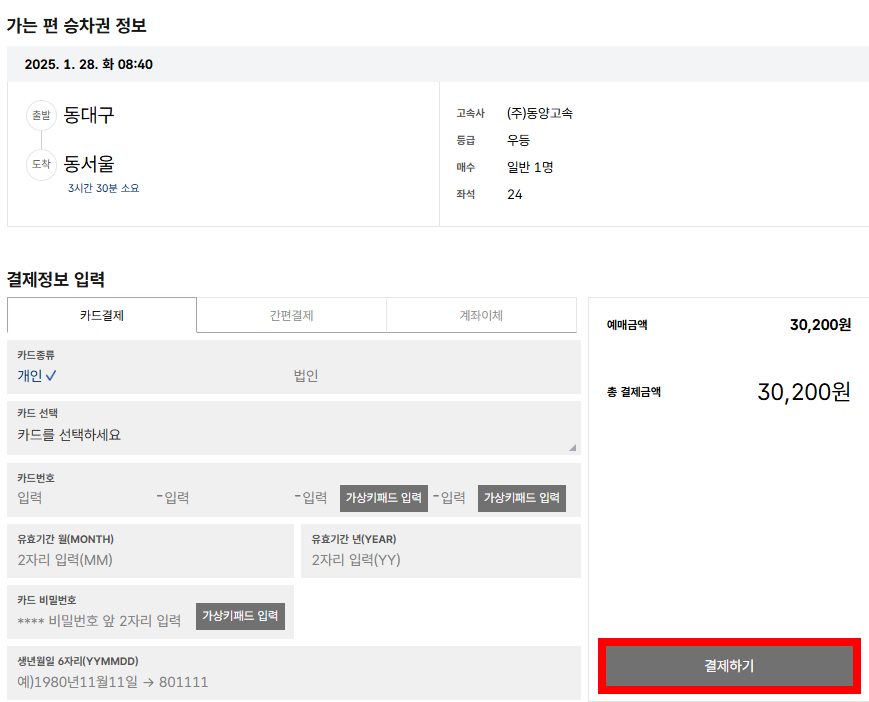Open virtual keypad for fourth card number field

tap(522, 498)
